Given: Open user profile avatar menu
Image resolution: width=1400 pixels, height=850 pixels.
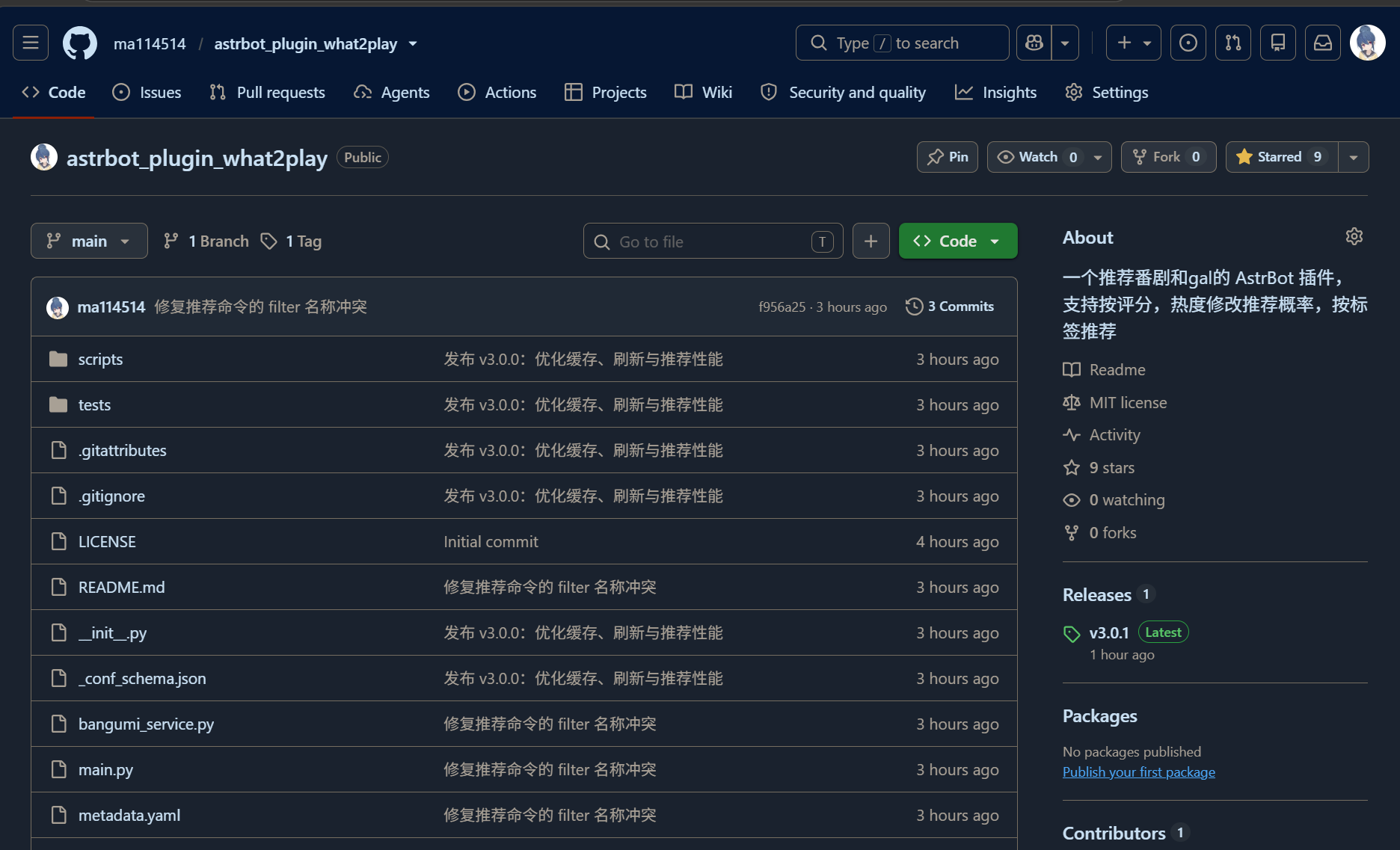Looking at the screenshot, I should point(1368,43).
